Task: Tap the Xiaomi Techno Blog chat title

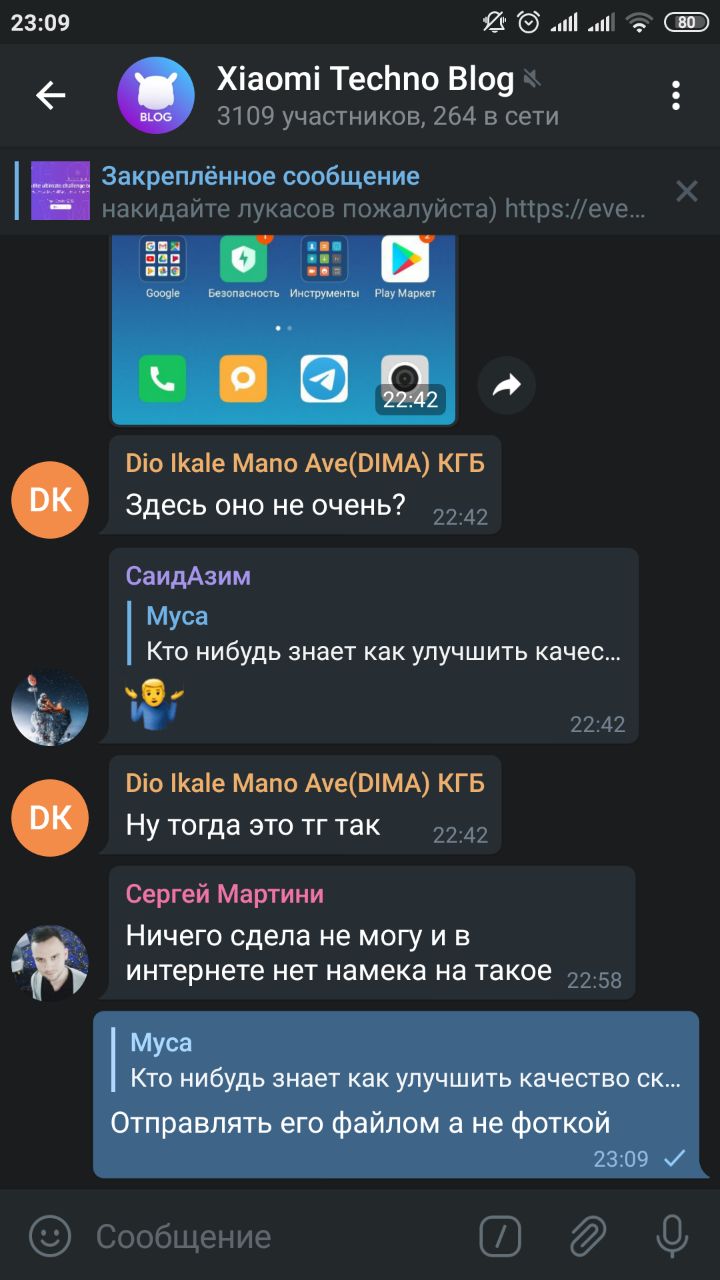Action: coord(366,79)
